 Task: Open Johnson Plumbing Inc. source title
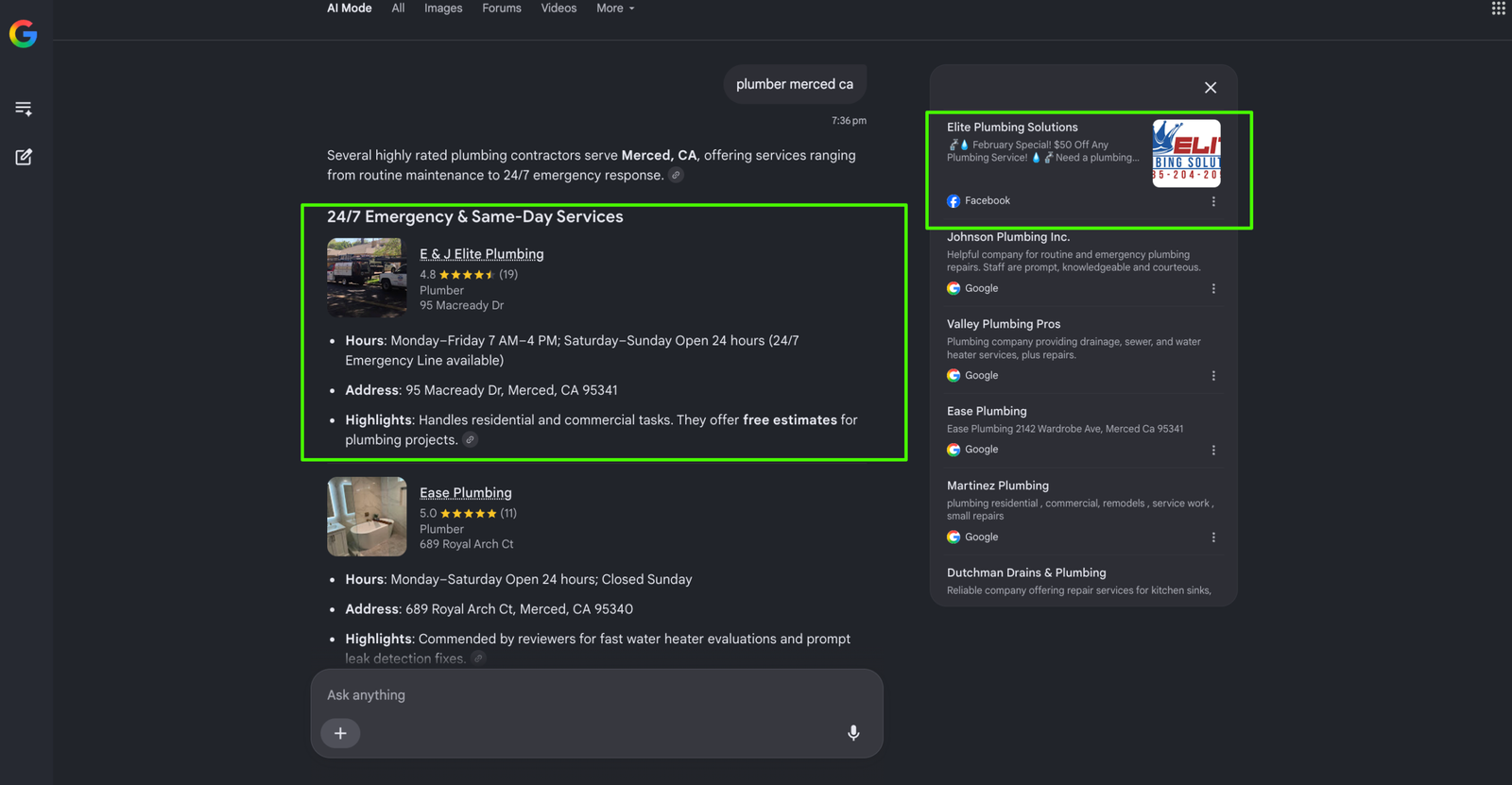click(x=1008, y=237)
